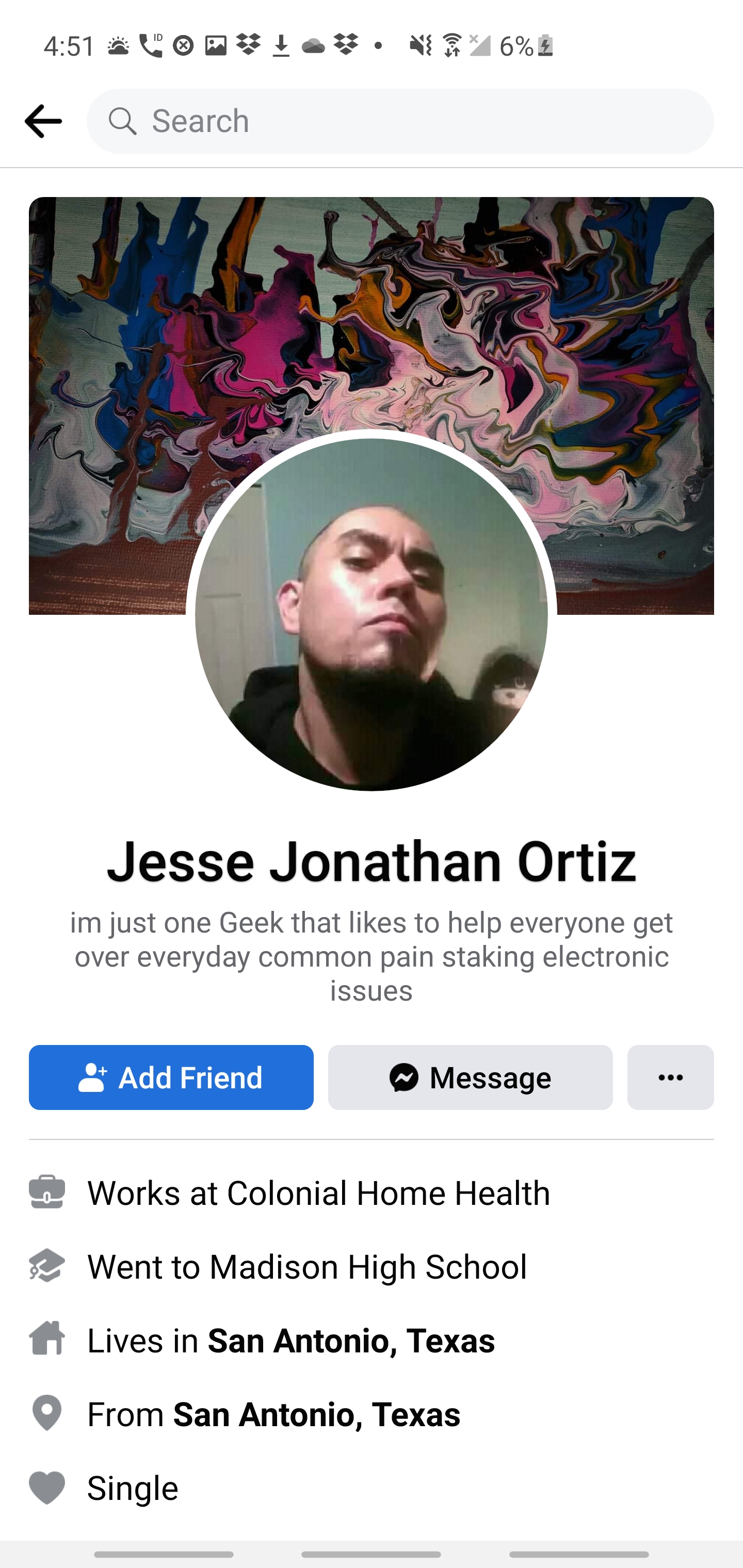Viewport: 743px width, 1568px height.
Task: Open San Antonio, Texas hometown link
Action: click(x=317, y=1414)
